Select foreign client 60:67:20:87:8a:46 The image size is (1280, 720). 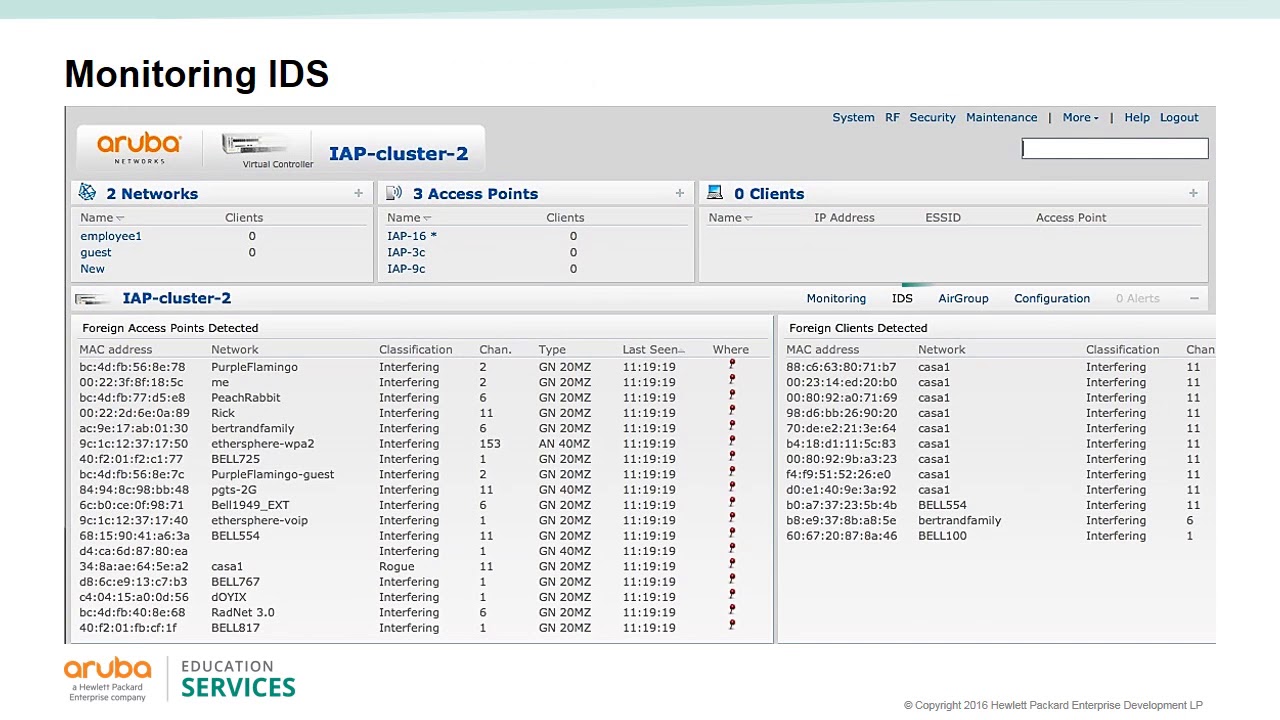pos(841,536)
